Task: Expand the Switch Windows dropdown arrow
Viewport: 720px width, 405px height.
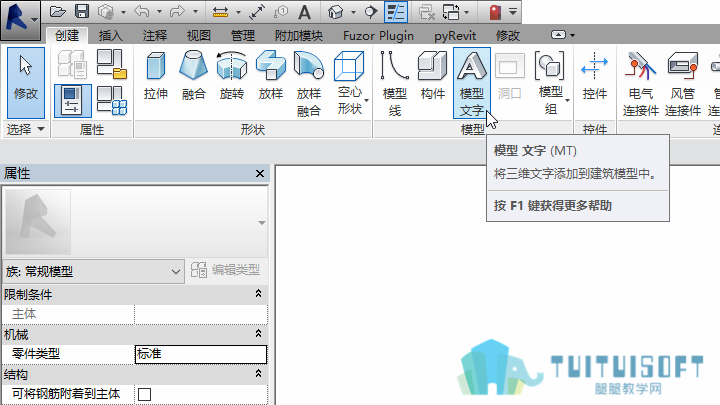Action: pos(467,12)
